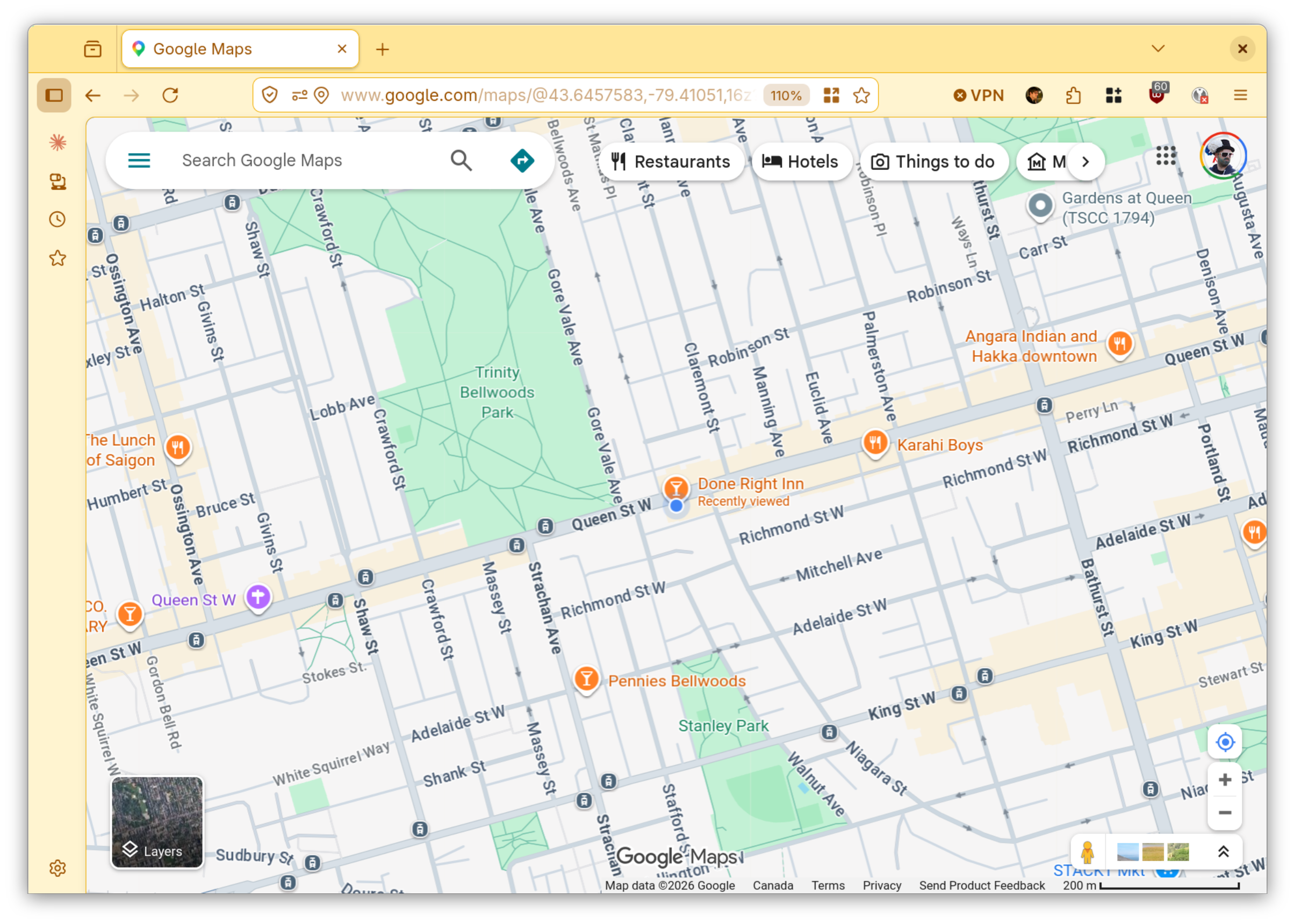
Task: Open the tab manager icon left of tabs
Action: point(93,49)
